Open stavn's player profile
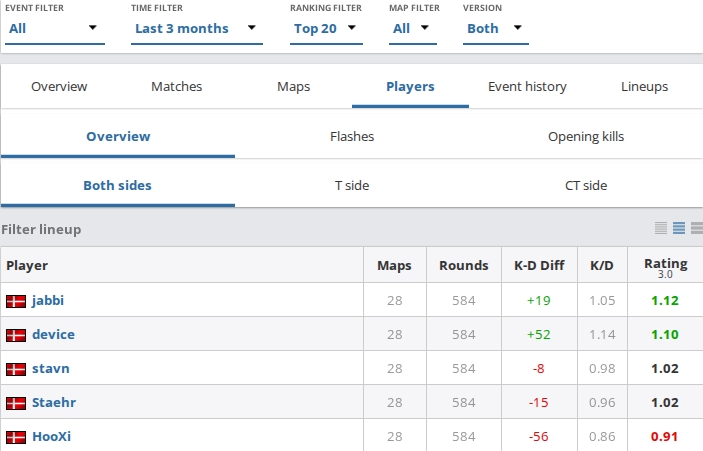This screenshot has height=451, width=703. [51, 369]
